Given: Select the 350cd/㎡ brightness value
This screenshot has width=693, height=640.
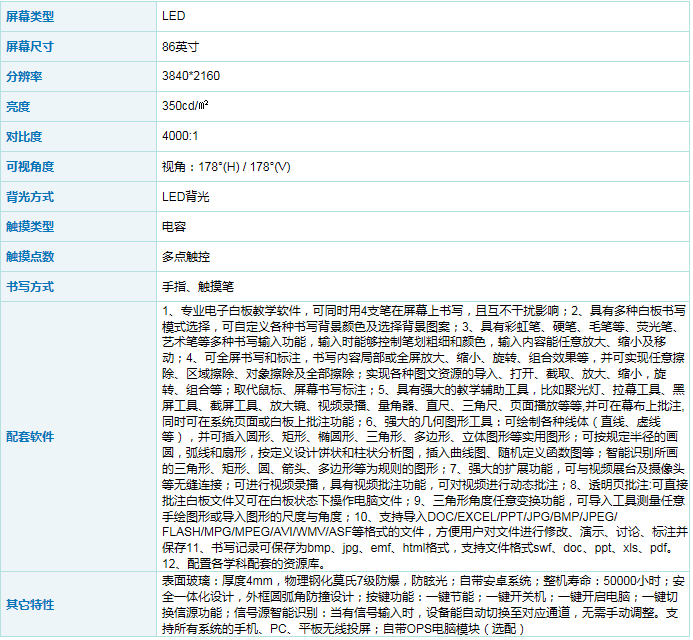Looking at the screenshot, I should [185, 106].
